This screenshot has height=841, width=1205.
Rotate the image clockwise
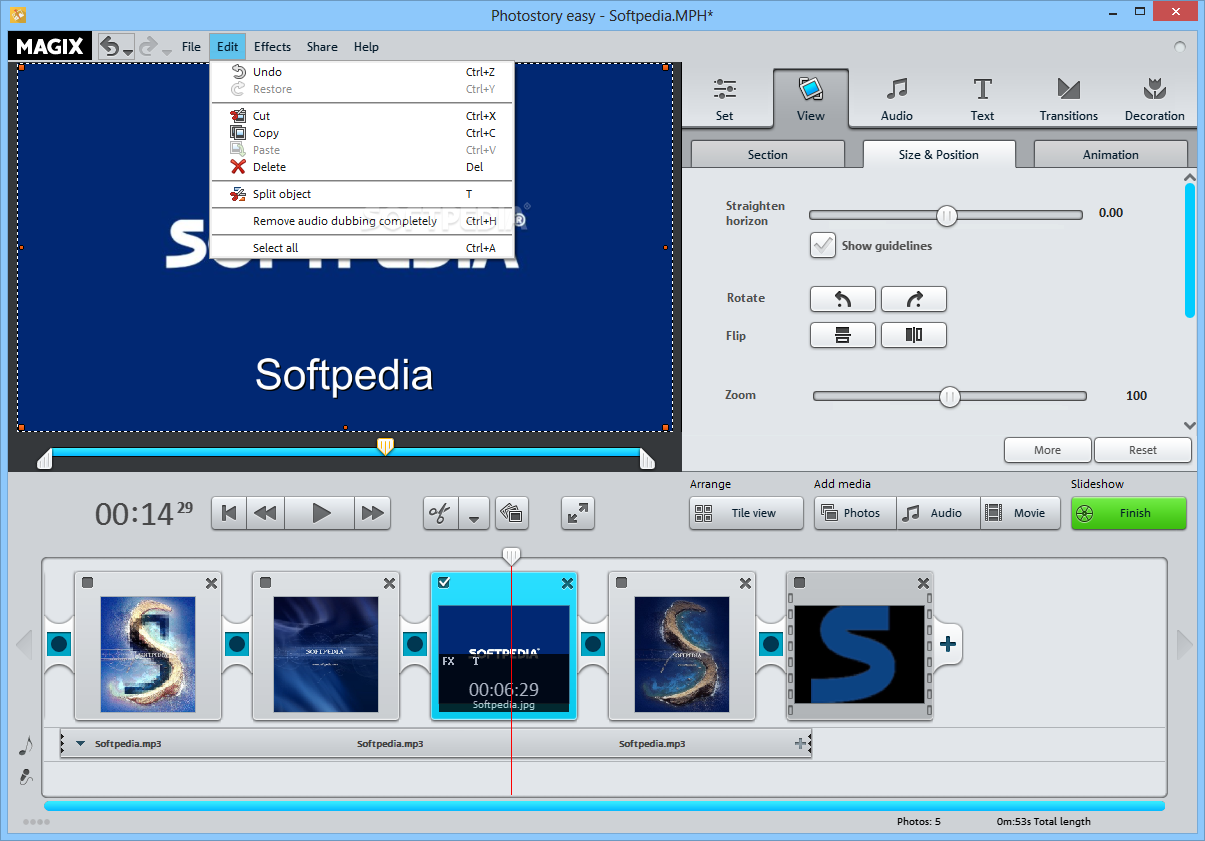913,299
